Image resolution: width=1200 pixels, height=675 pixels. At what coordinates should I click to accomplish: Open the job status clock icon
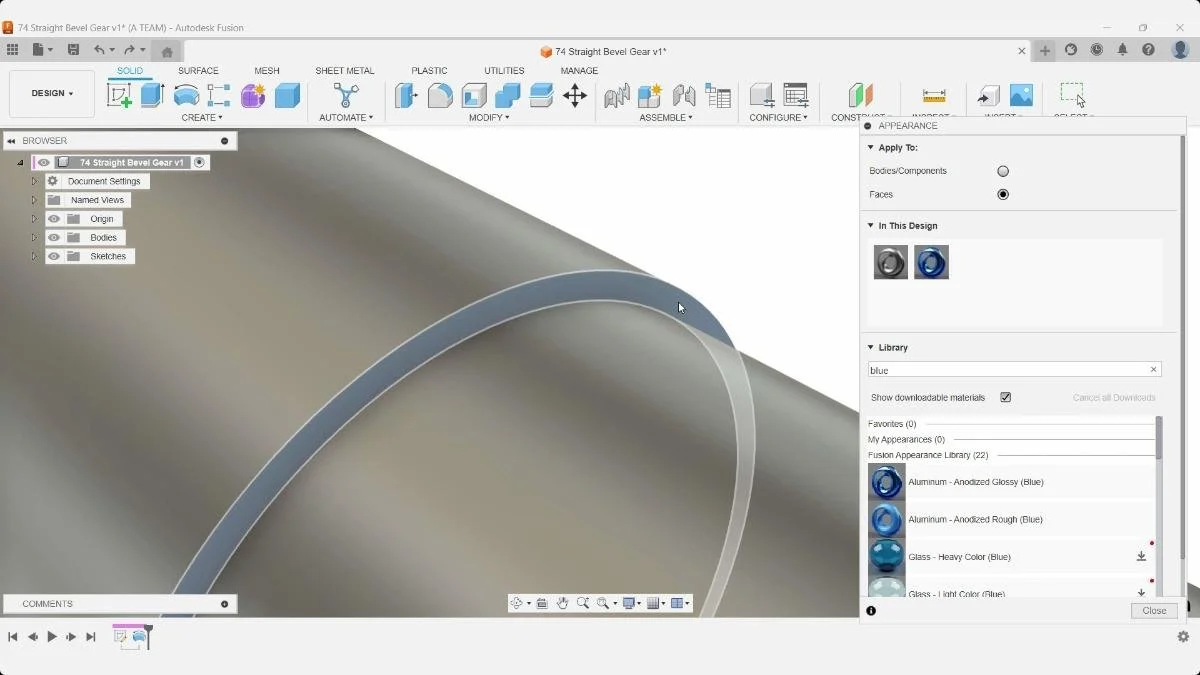click(1097, 50)
